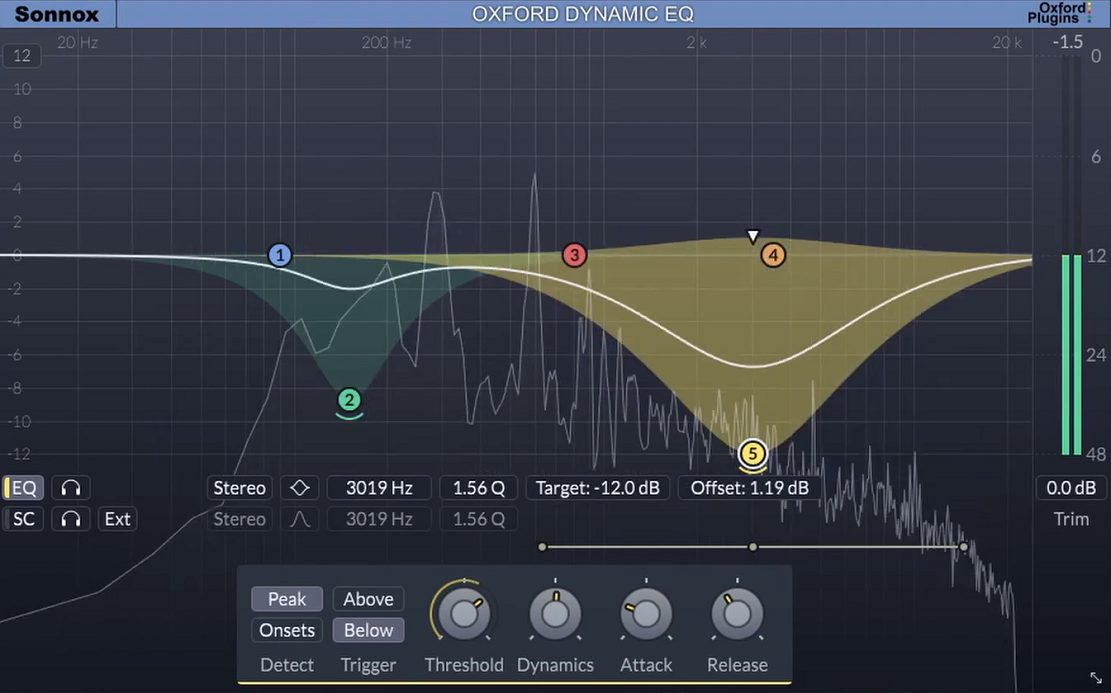Click the side-chain range left handle

click(542, 547)
